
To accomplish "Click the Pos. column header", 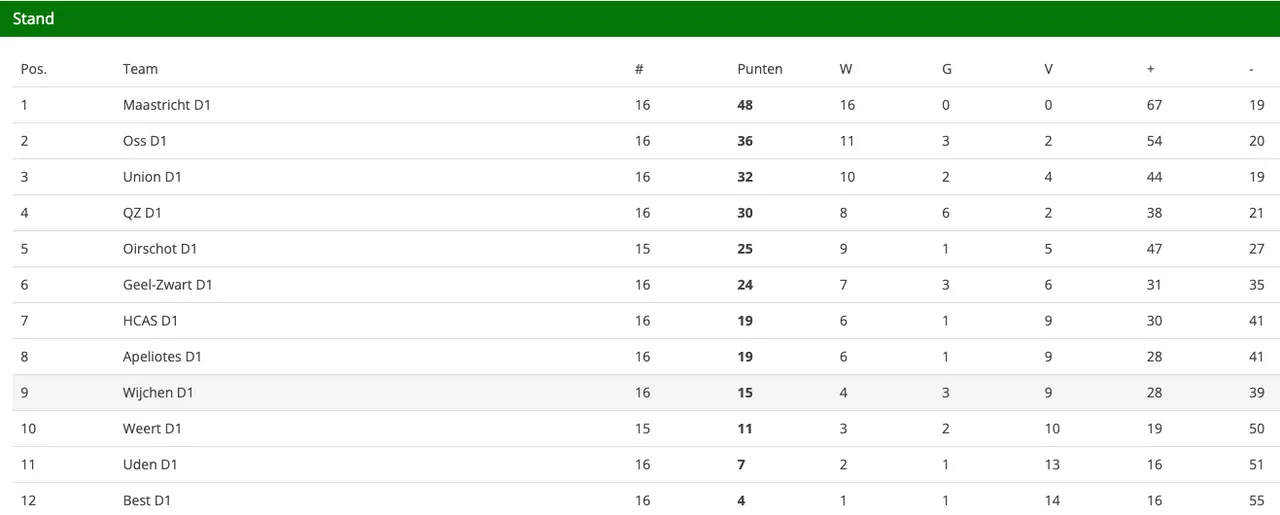I will pyautogui.click(x=34, y=69).
